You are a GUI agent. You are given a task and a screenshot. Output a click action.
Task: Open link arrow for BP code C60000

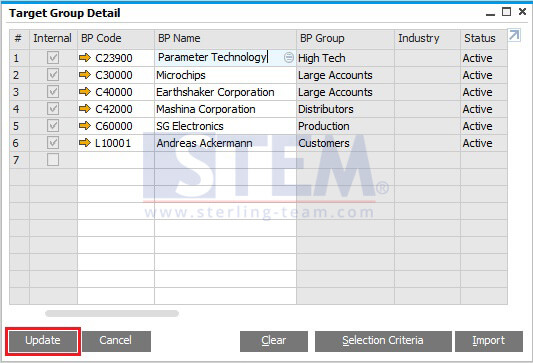coord(85,126)
